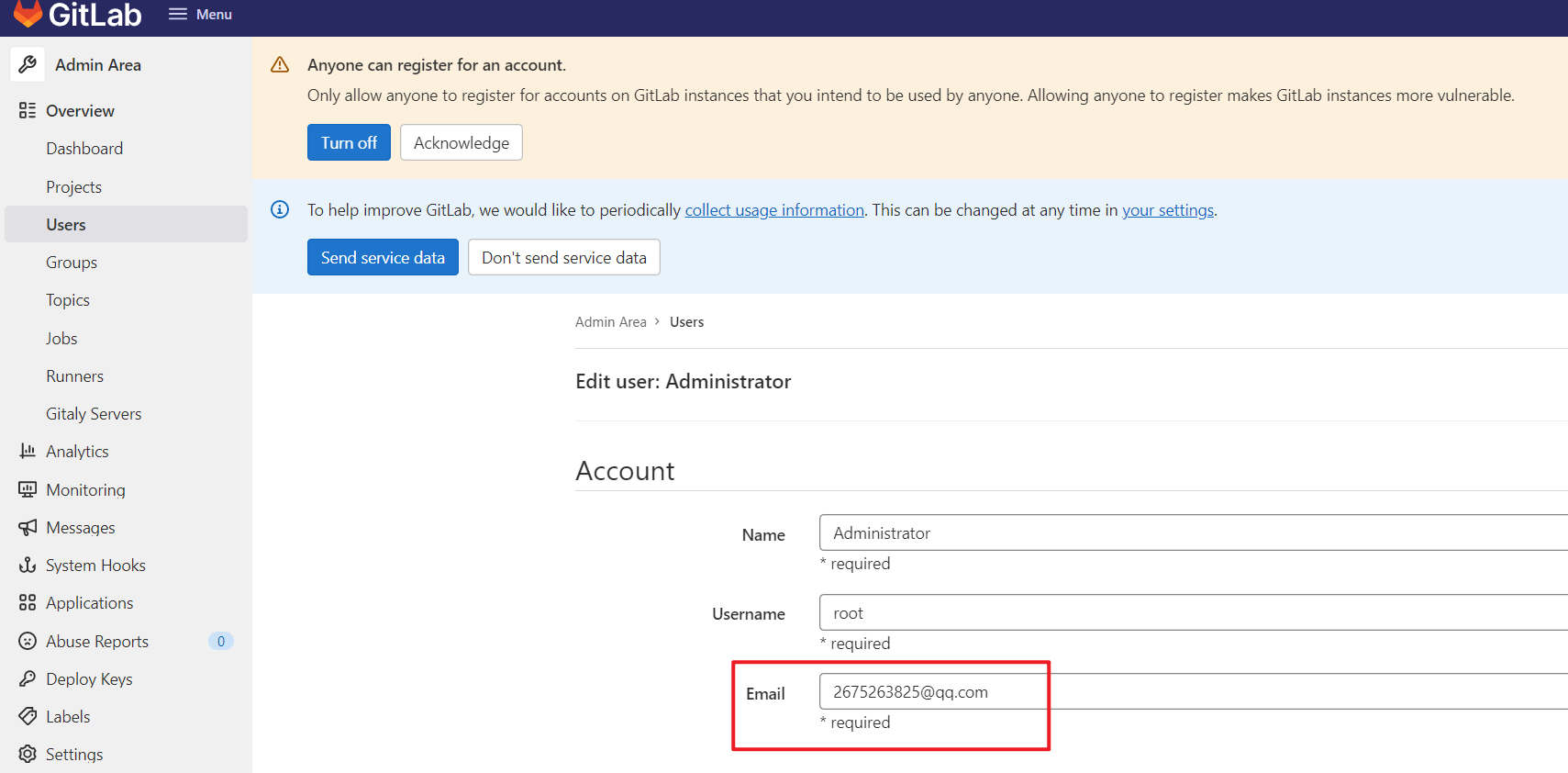Click Don't send service data button
Viewport: 1568px width, 773px height.
pyautogui.click(x=564, y=257)
